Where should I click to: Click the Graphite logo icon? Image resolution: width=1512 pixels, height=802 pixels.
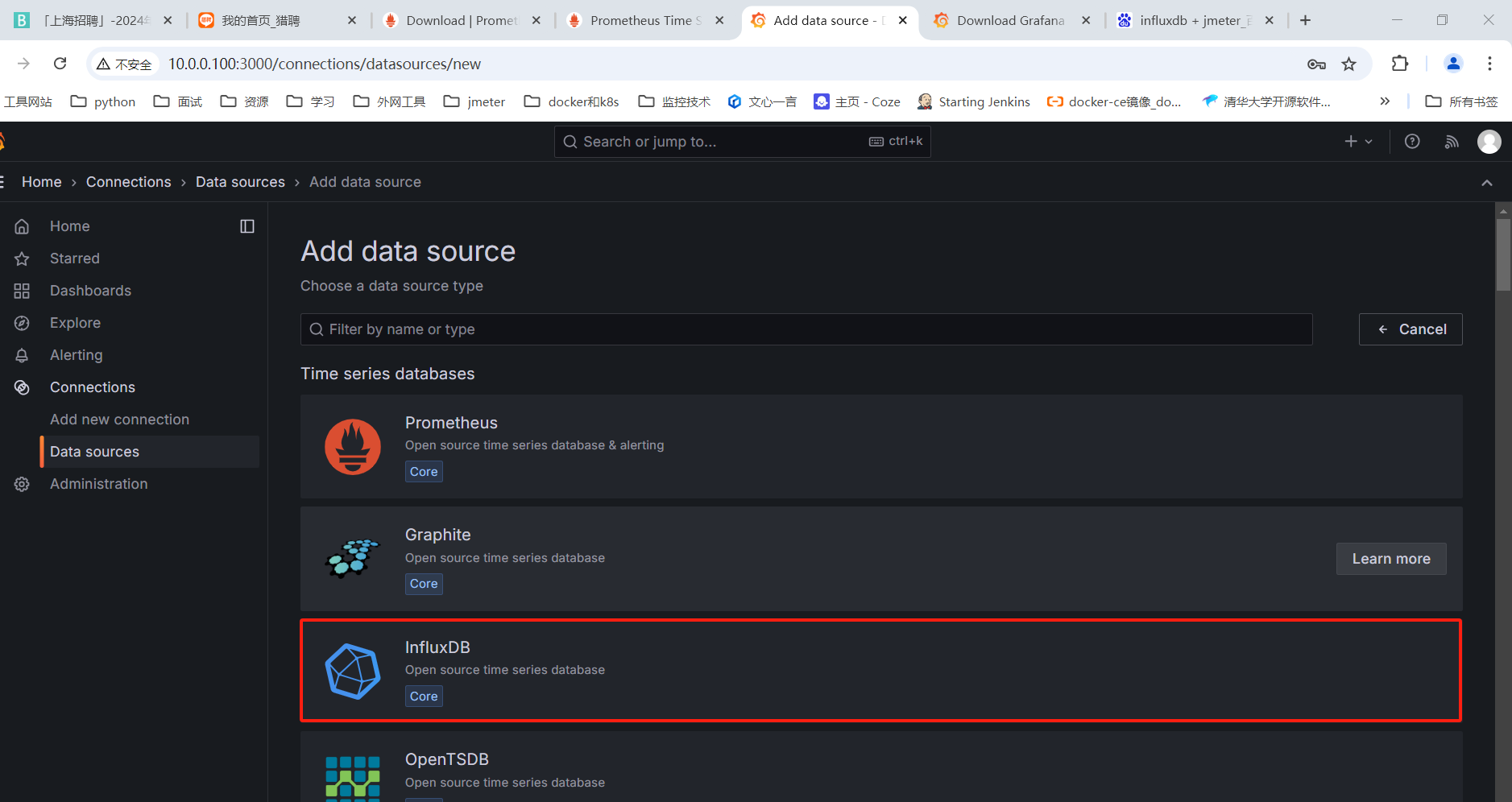pyautogui.click(x=352, y=559)
